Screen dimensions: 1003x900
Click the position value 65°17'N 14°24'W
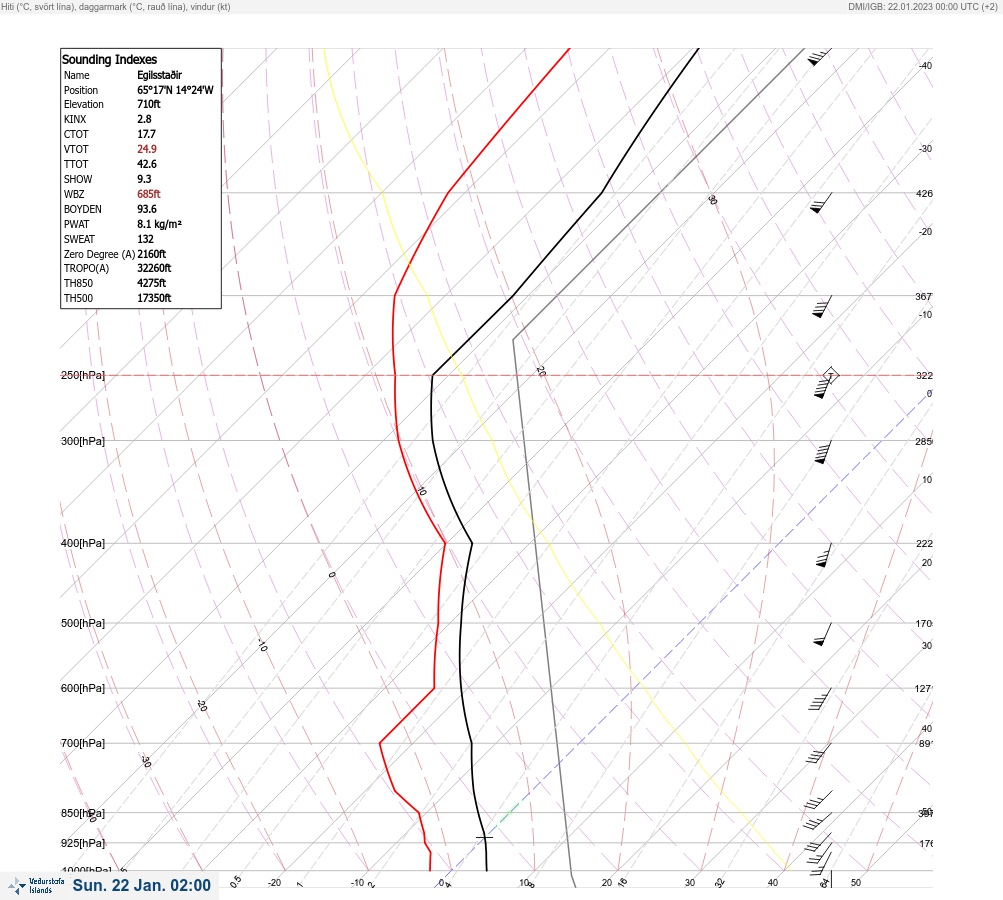point(175,90)
